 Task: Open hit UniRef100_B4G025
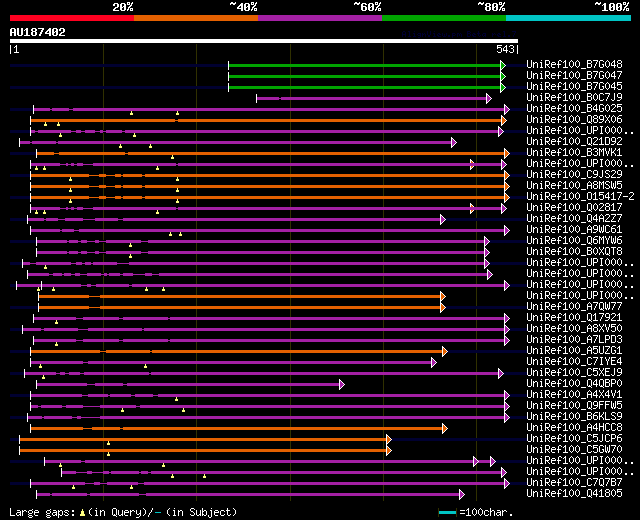(x=574, y=108)
